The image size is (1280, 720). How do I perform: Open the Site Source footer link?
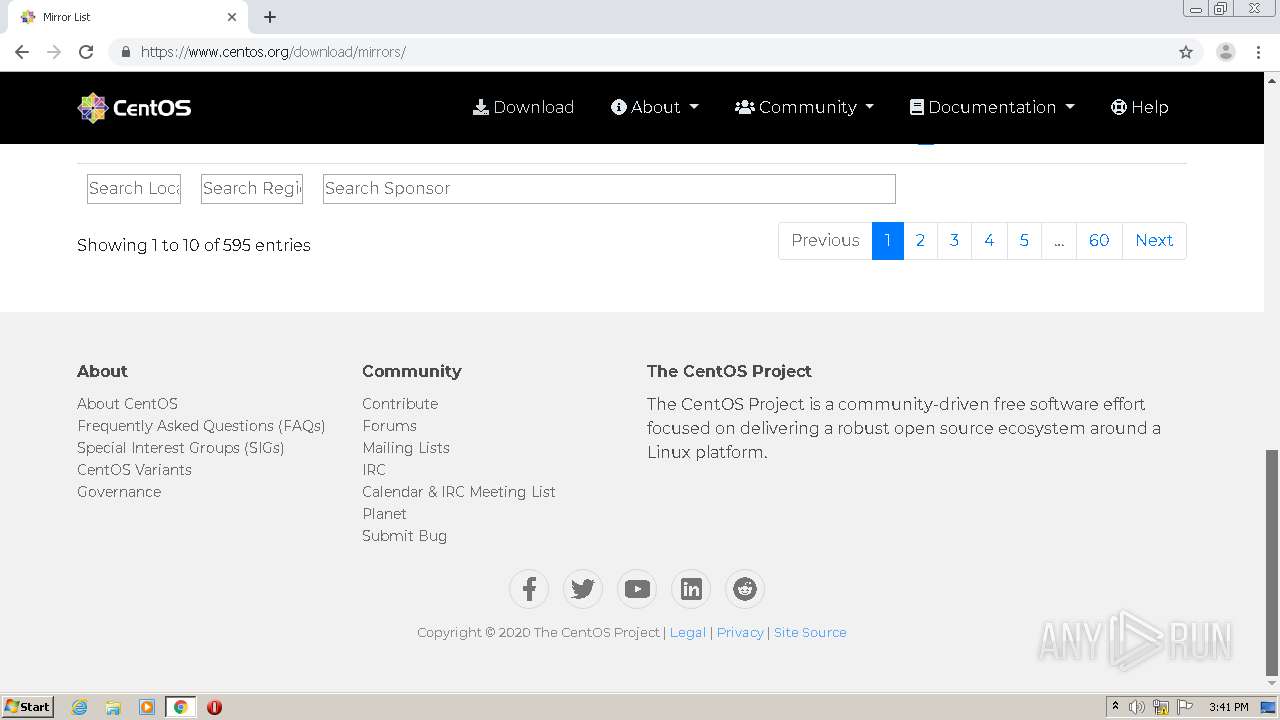pyautogui.click(x=810, y=632)
